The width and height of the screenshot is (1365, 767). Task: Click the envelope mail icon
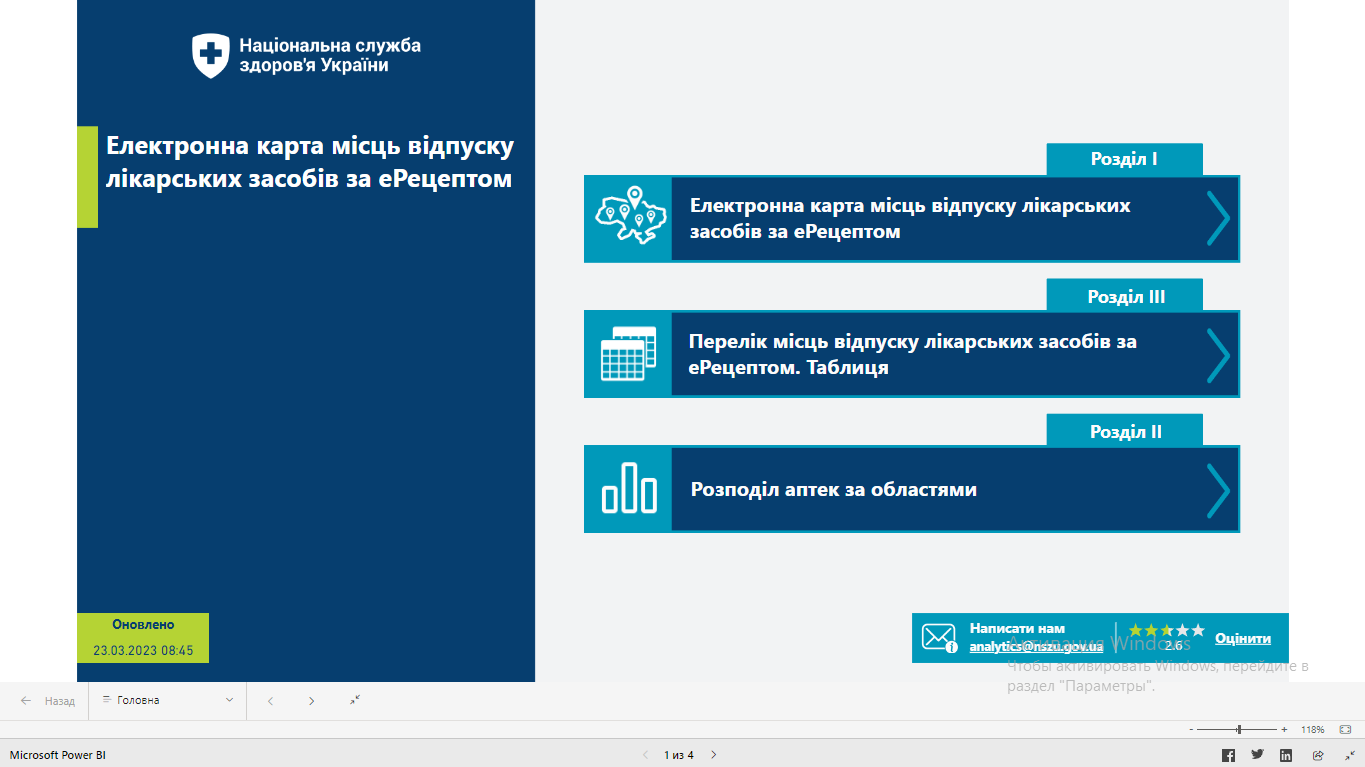point(939,637)
